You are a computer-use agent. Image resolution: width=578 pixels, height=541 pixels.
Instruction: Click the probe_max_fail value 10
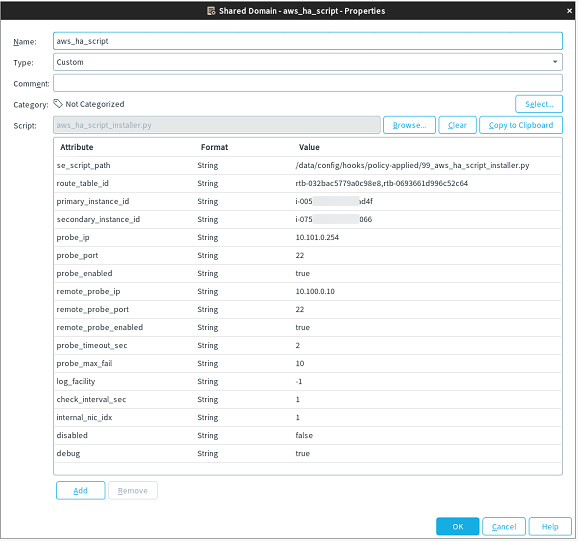point(300,364)
